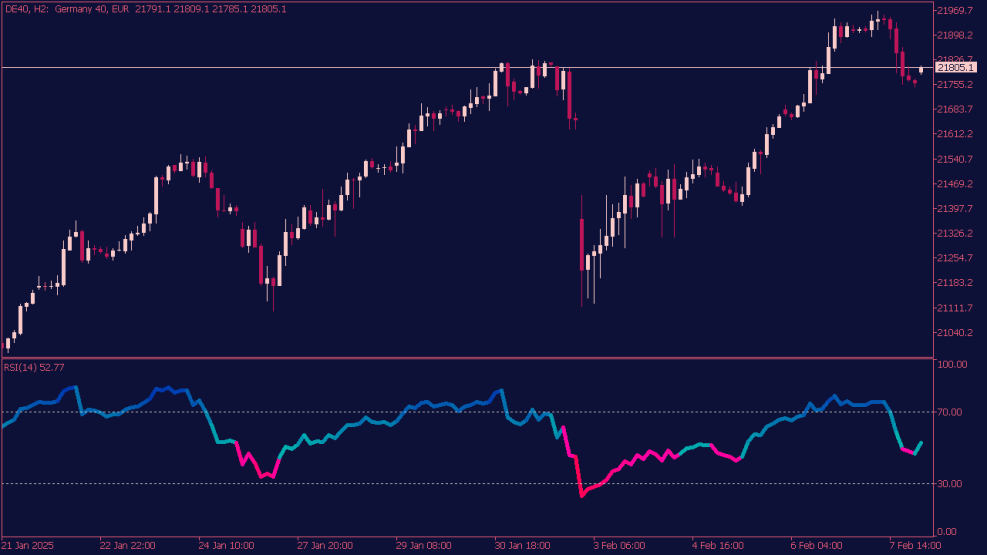Click the 3 Feb 06:00 time label
Image resolution: width=987 pixels, height=555 pixels.
point(619,546)
